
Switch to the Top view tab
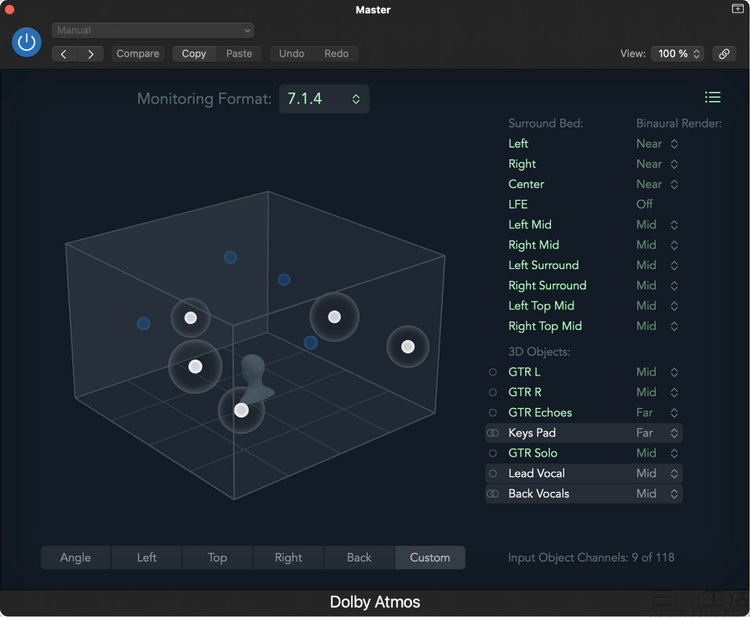click(217, 558)
